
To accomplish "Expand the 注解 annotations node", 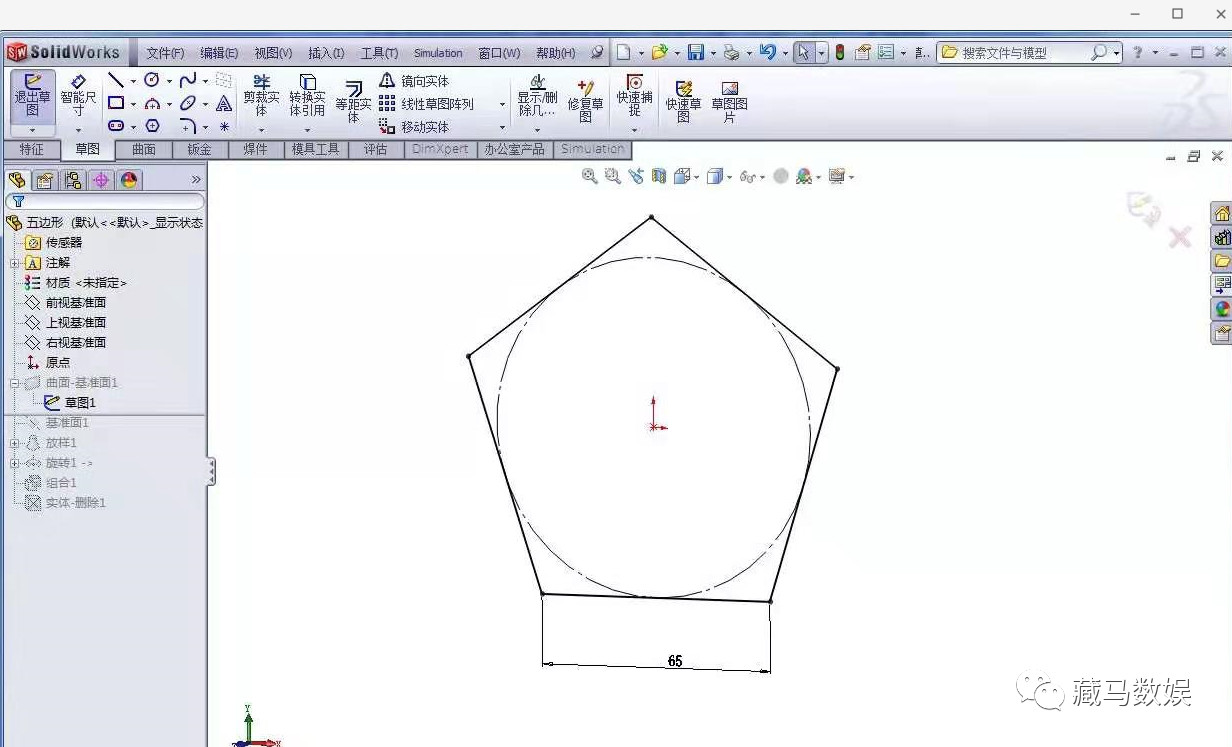I will click(x=15, y=262).
